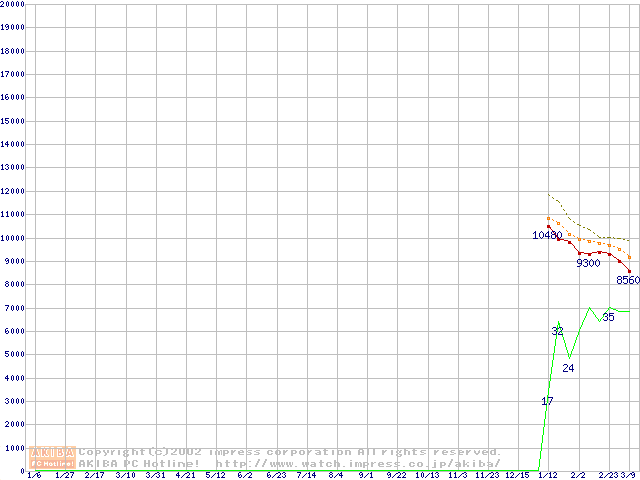640x480 pixels.
Task: Click the 12/15 date on x-axis
Action: coord(517,475)
